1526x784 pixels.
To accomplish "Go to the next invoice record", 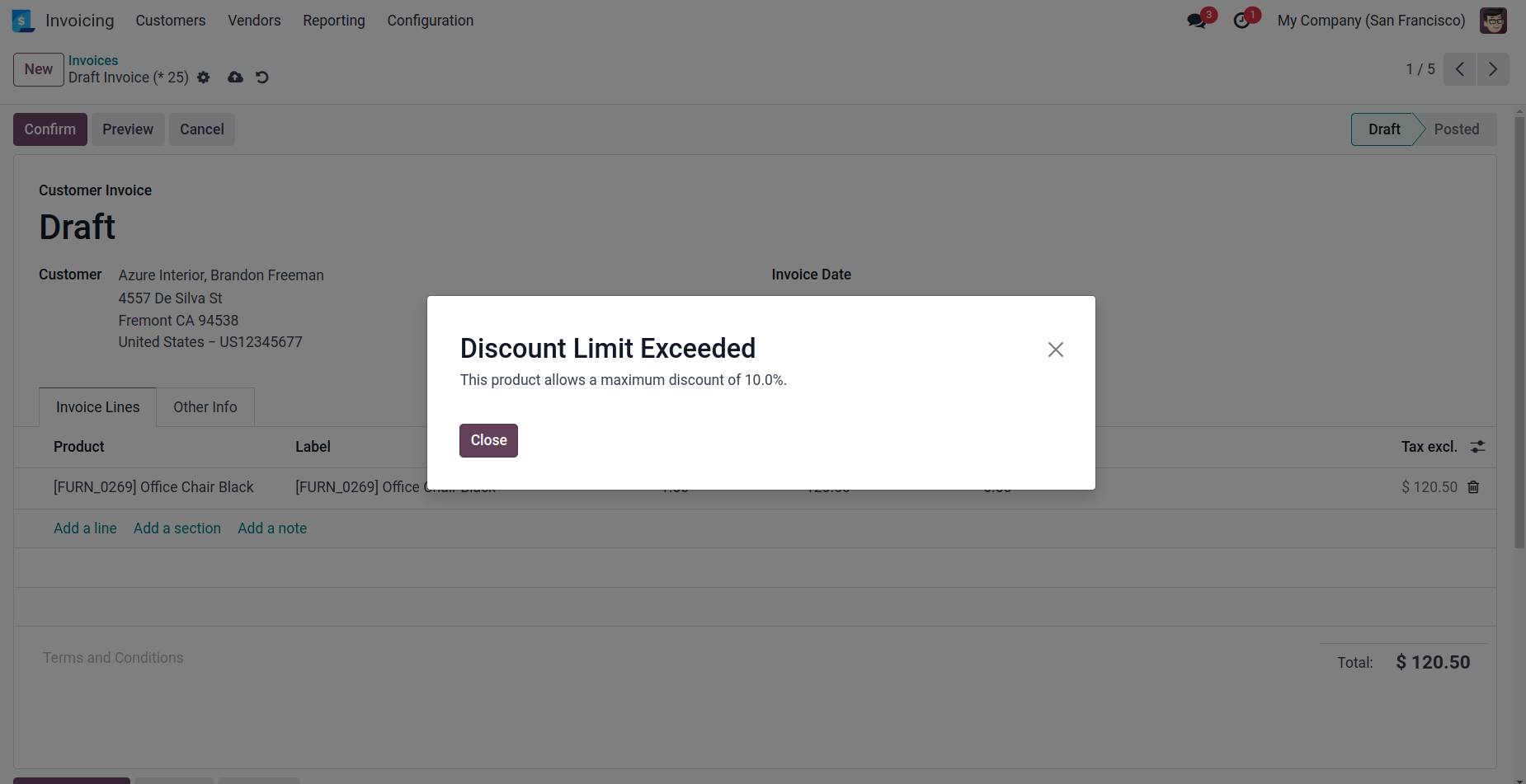I will [x=1492, y=69].
